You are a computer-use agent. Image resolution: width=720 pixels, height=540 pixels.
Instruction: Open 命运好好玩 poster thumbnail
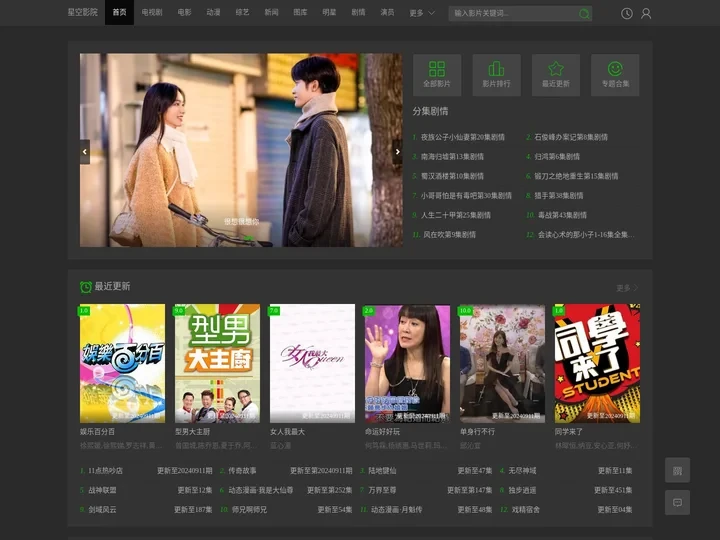coord(407,363)
